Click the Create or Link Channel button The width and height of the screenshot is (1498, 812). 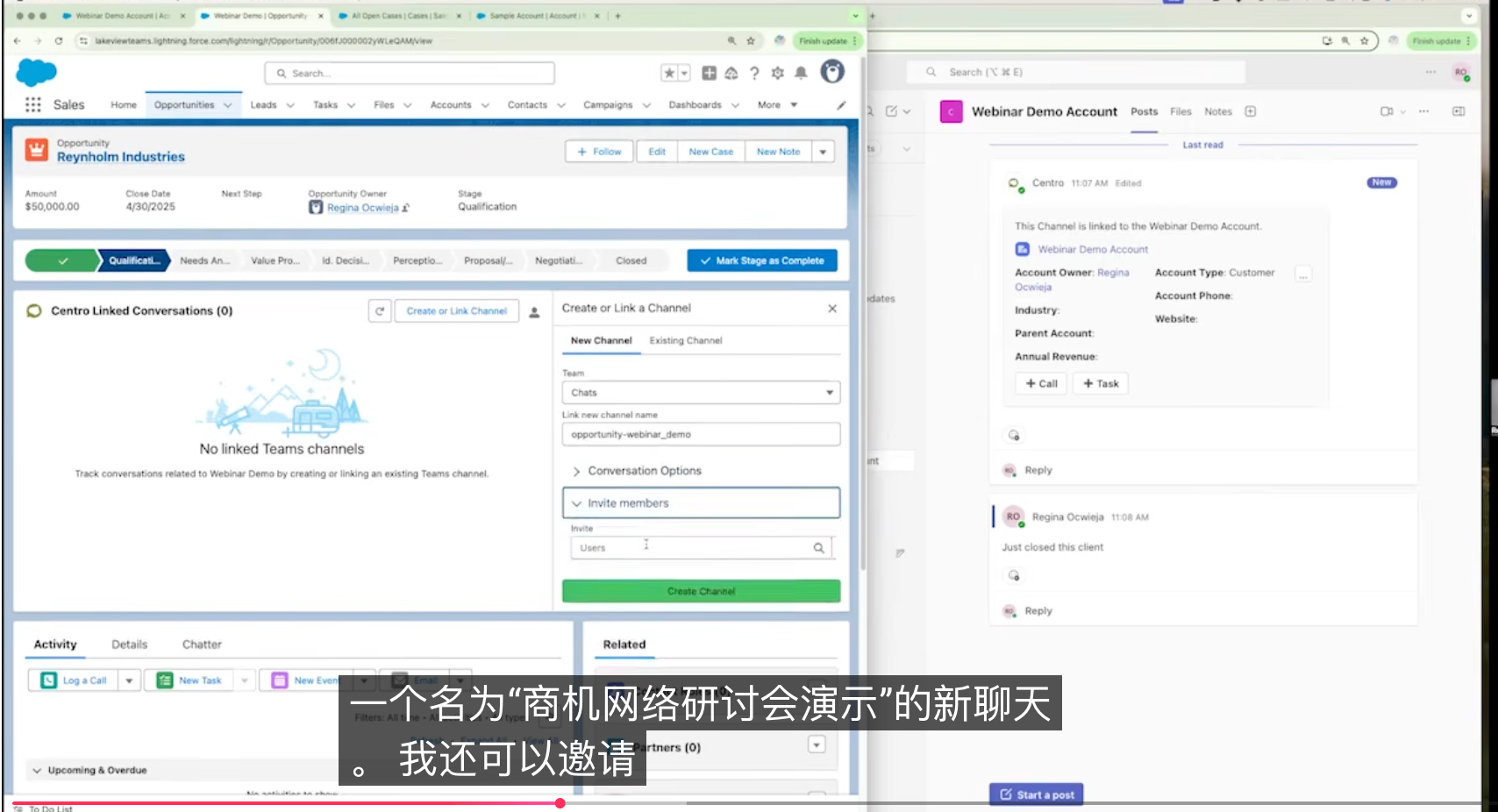457,311
